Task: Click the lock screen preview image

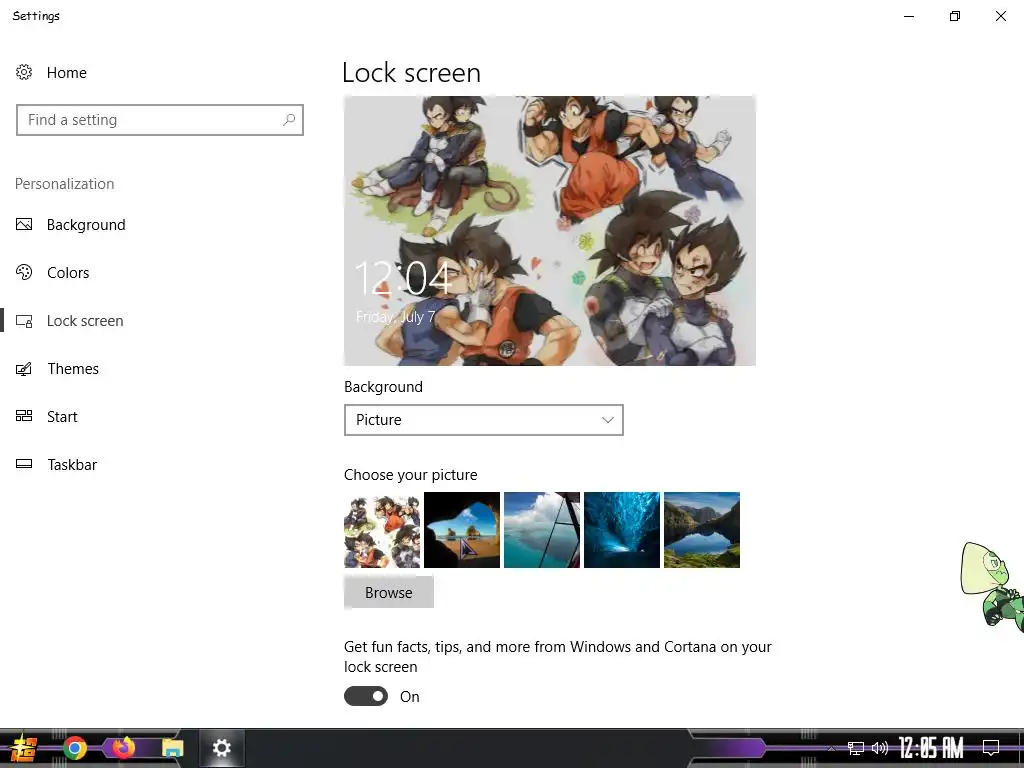Action: [x=550, y=231]
